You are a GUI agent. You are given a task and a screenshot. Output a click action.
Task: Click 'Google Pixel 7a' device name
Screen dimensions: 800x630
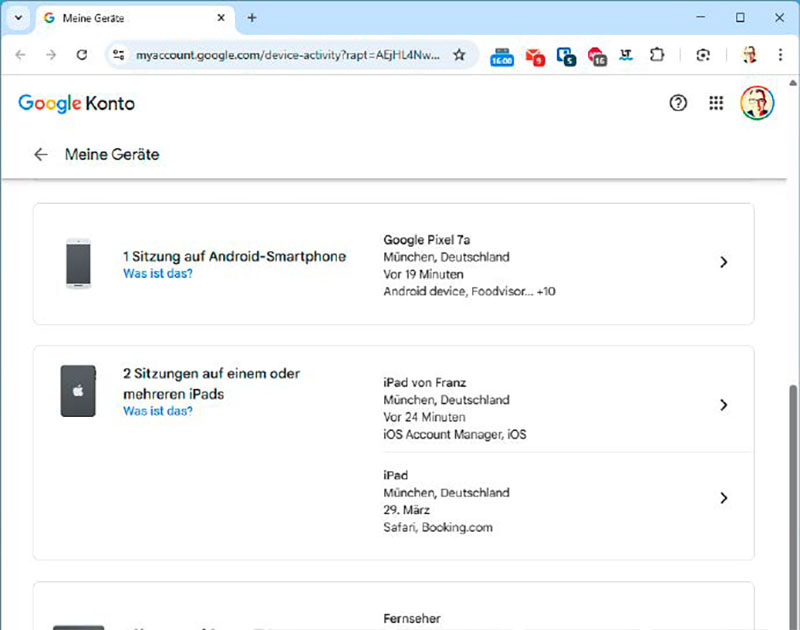tap(427, 240)
